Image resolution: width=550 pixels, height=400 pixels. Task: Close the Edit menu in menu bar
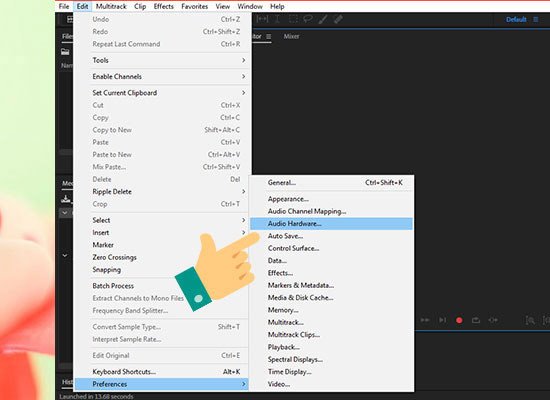pos(82,6)
